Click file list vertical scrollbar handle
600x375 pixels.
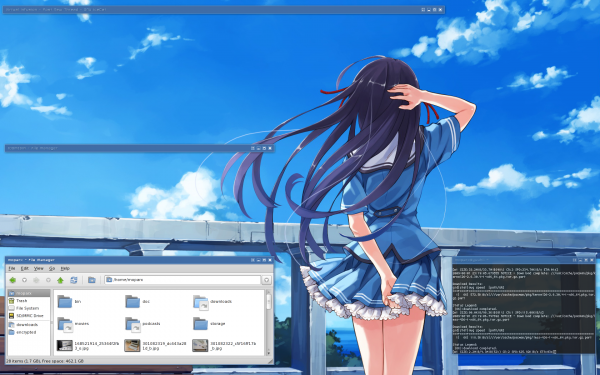pos(269,302)
